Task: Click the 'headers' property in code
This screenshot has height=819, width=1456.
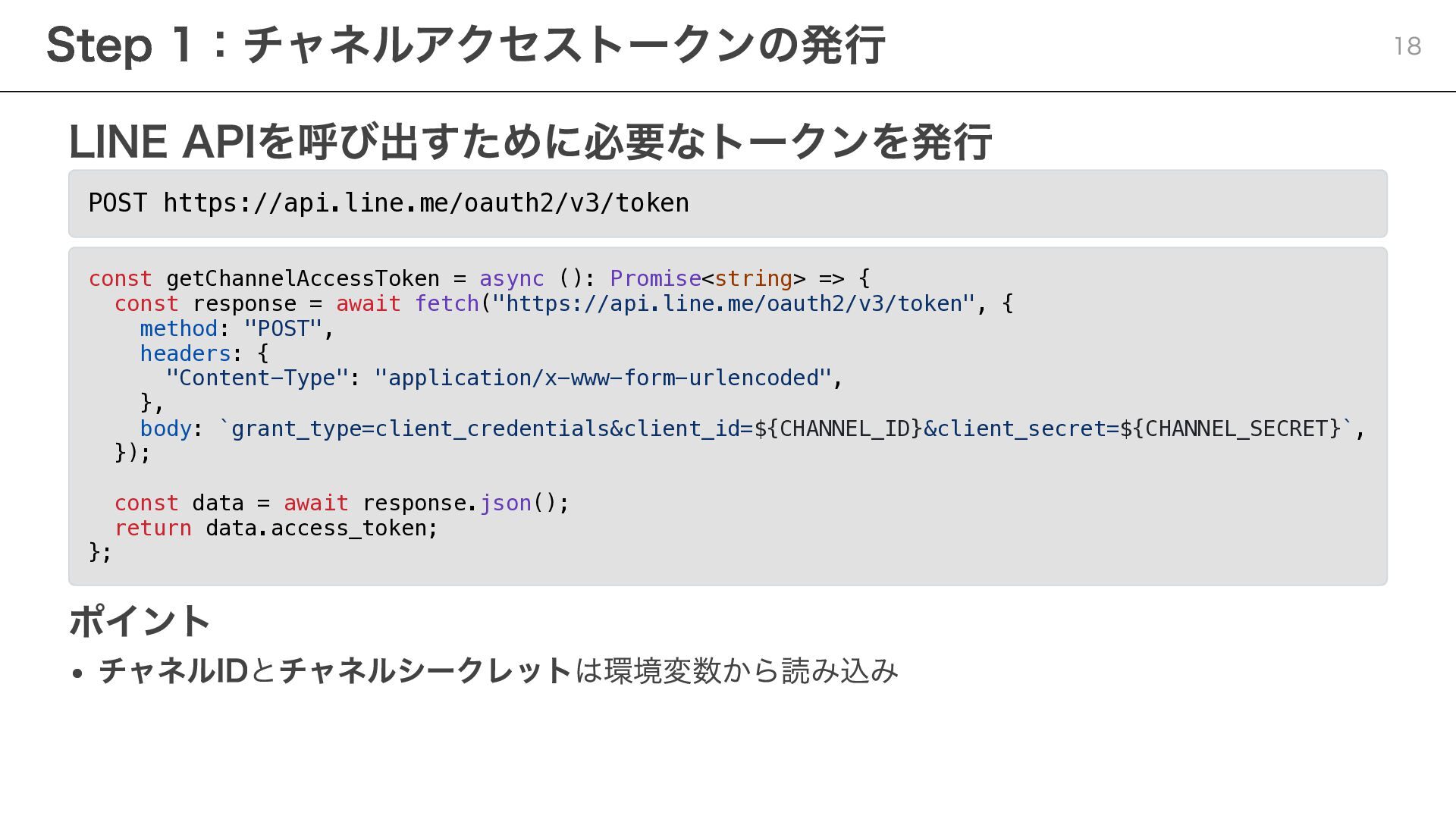Action: coord(185,353)
